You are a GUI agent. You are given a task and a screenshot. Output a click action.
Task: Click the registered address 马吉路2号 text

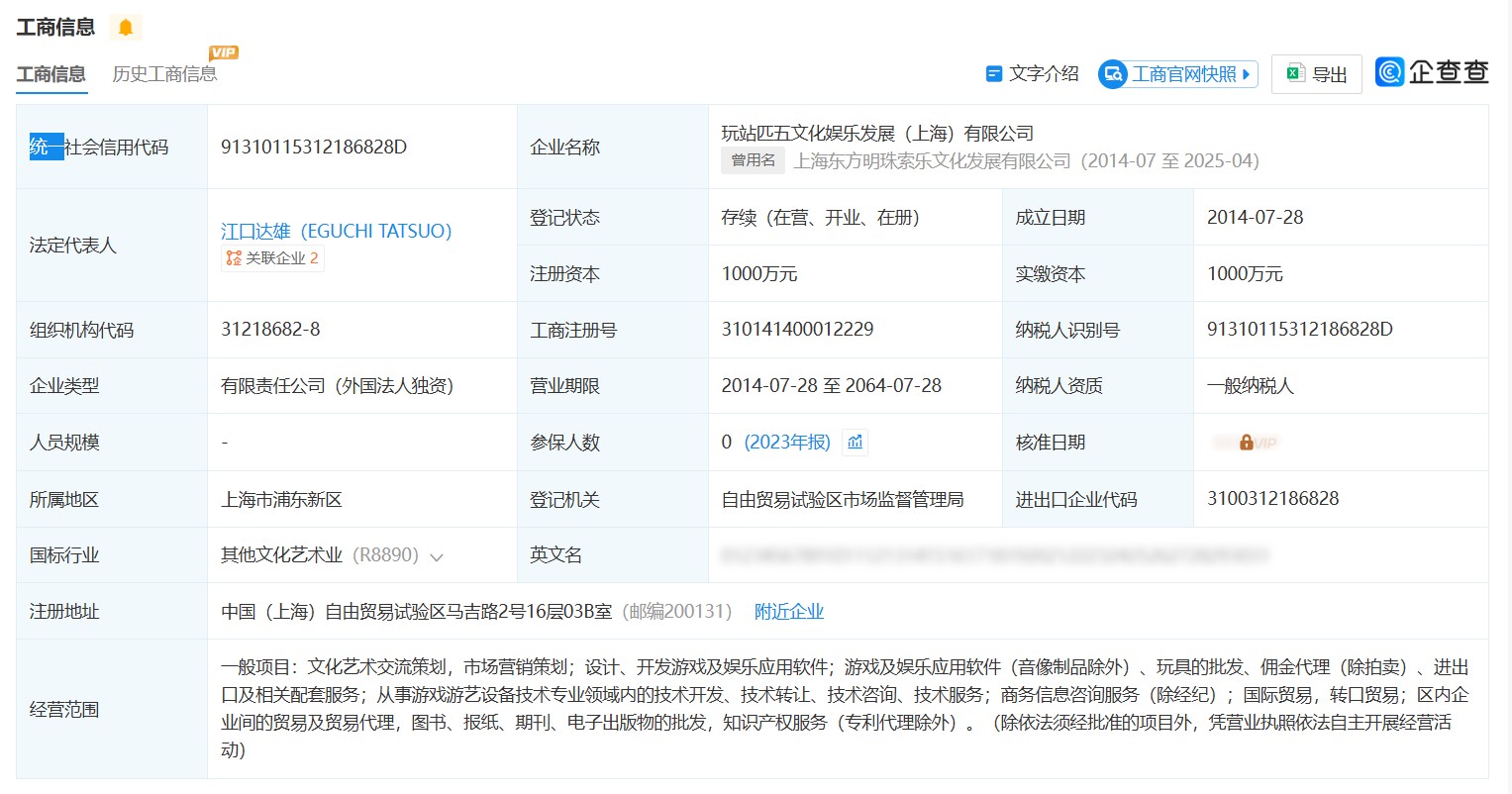(416, 612)
